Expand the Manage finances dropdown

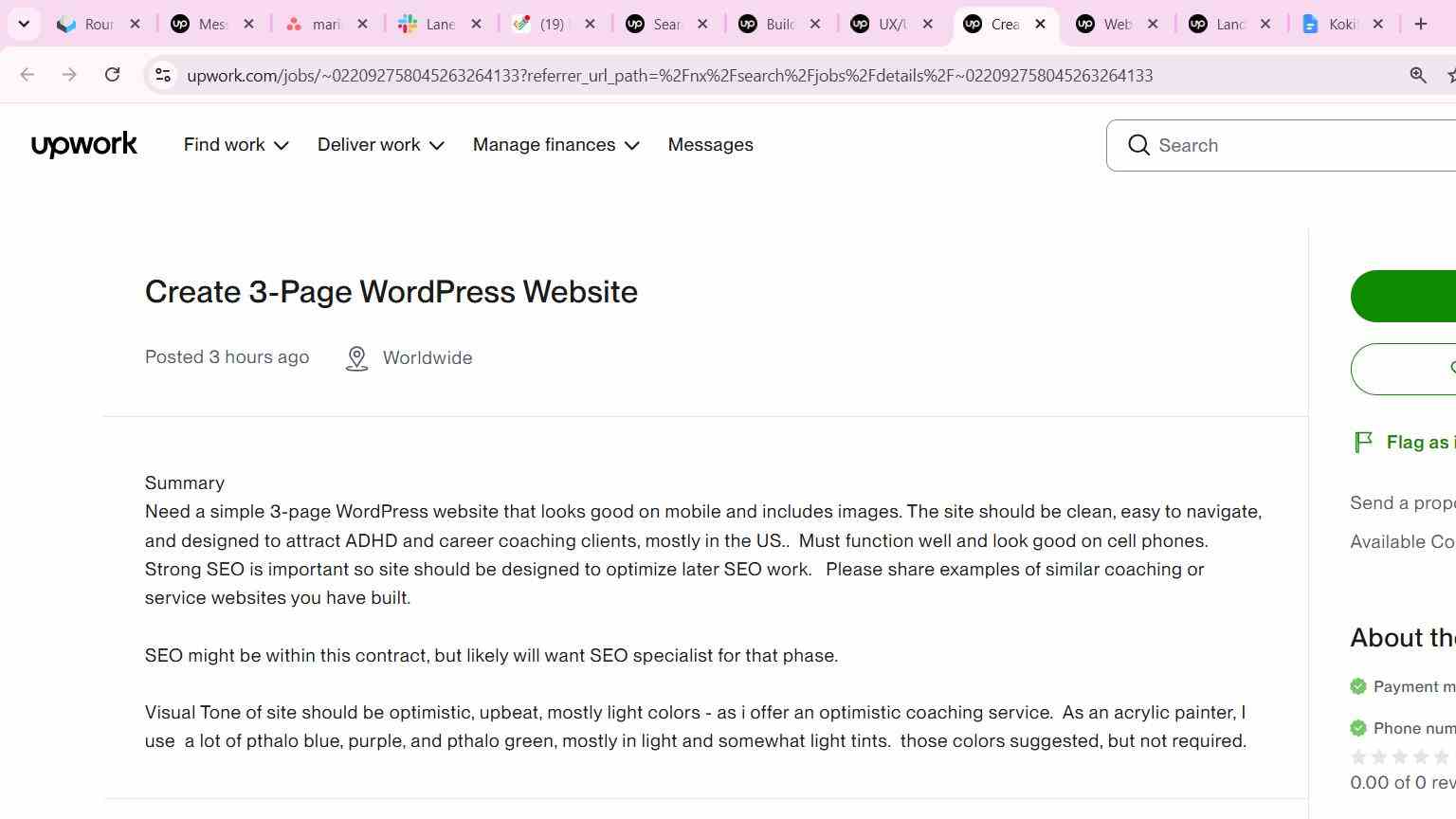click(556, 145)
